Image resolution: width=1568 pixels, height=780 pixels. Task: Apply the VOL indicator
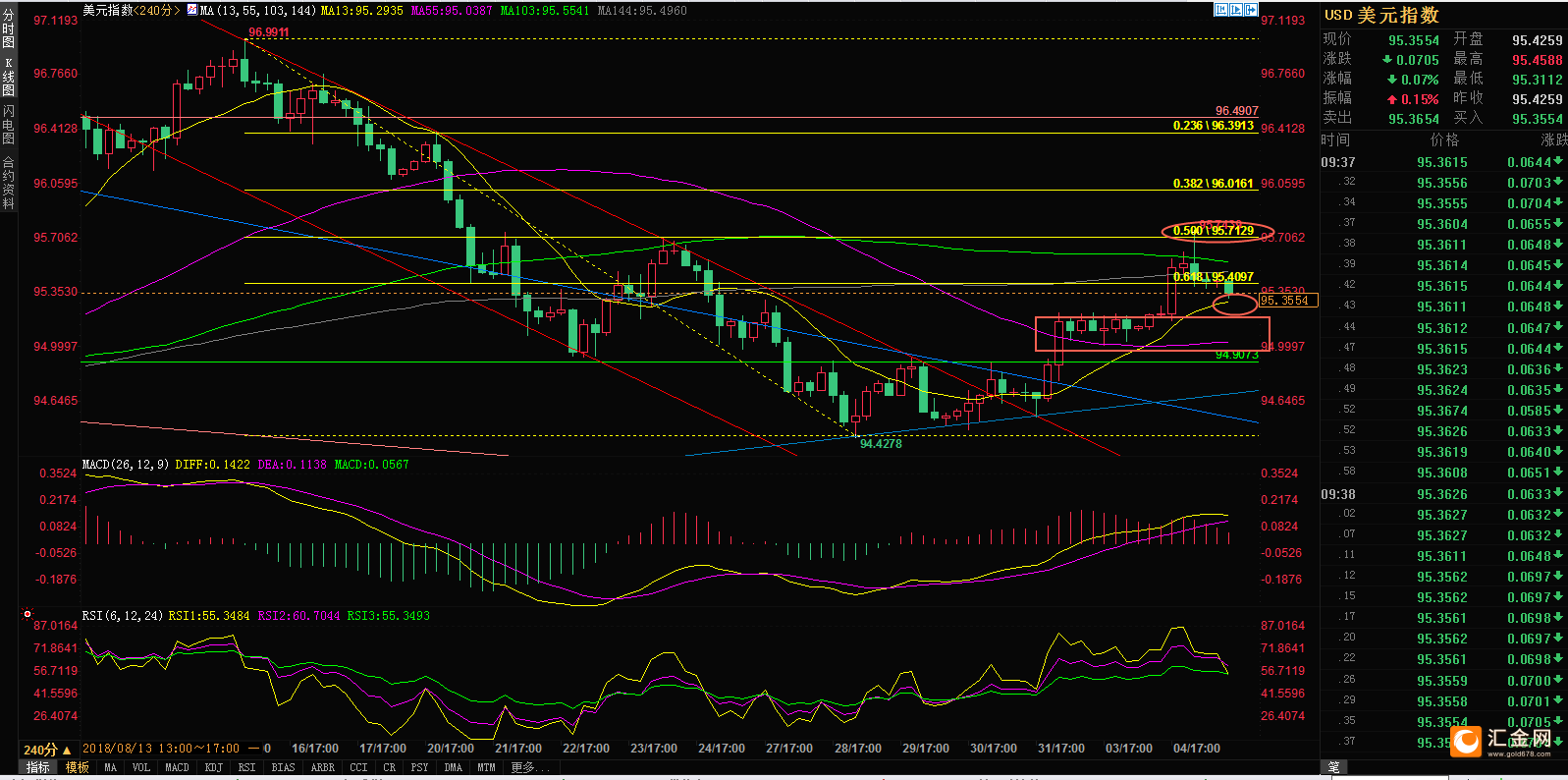(x=141, y=767)
